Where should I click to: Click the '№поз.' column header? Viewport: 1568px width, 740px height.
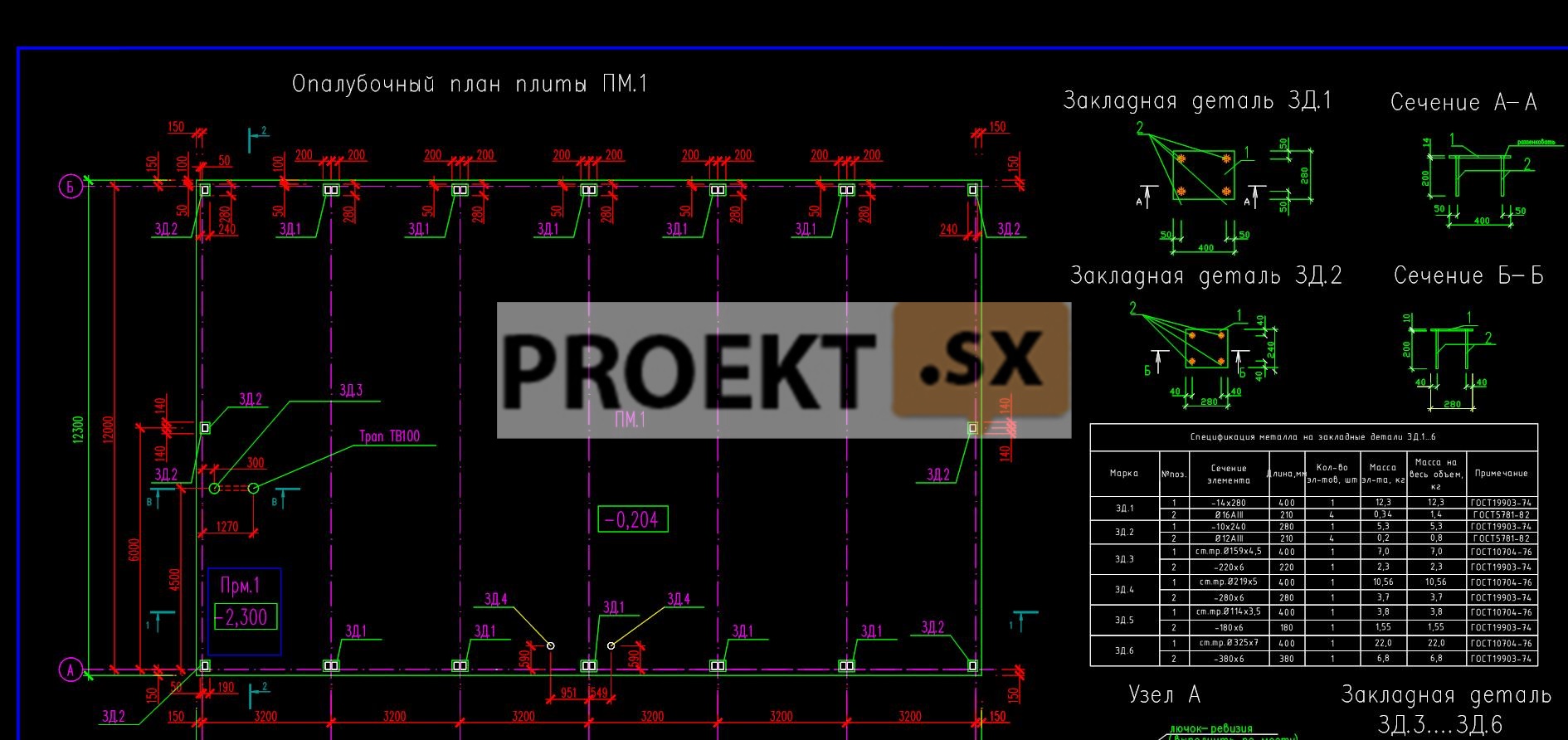coord(1173,475)
